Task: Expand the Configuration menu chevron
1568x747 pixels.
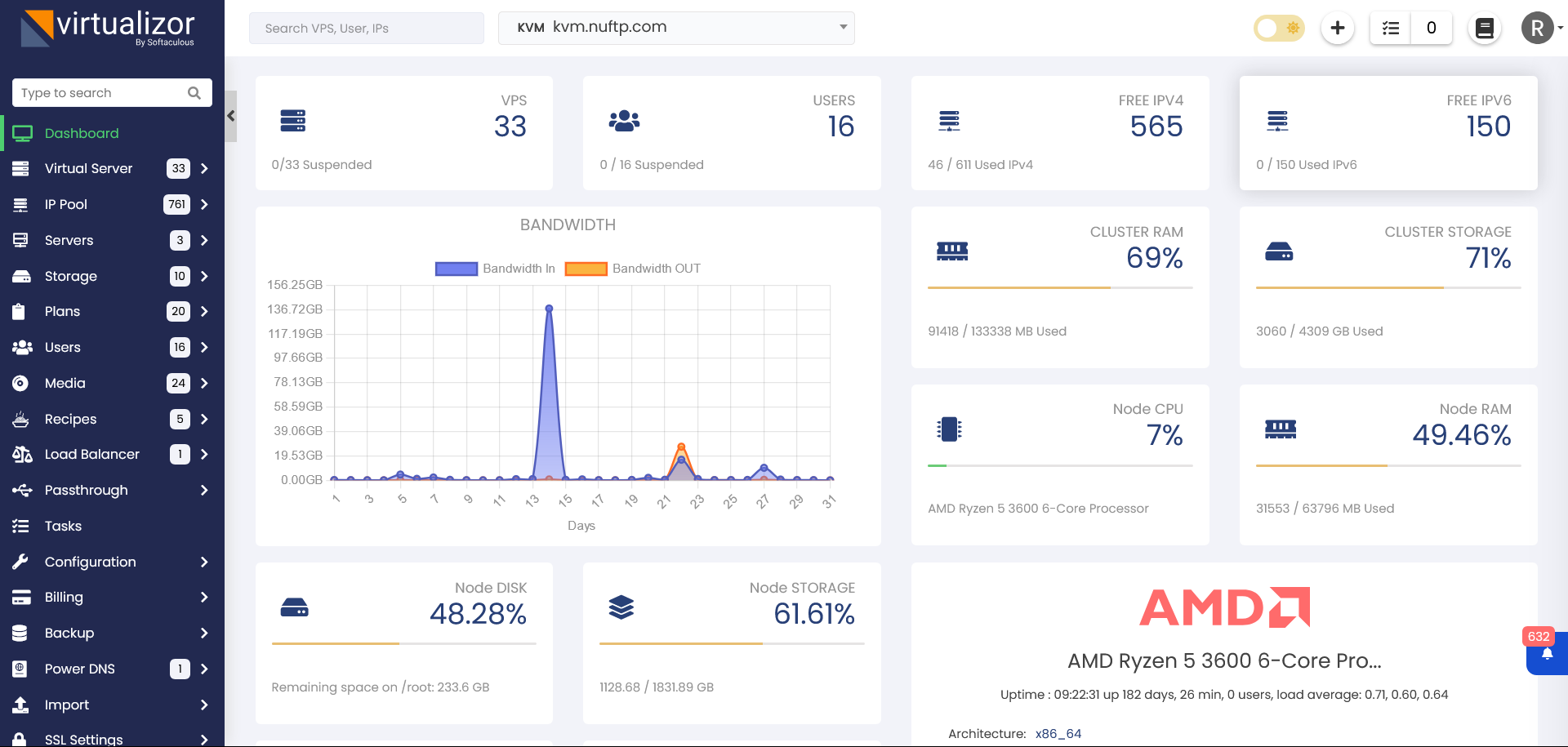Action: (x=204, y=562)
